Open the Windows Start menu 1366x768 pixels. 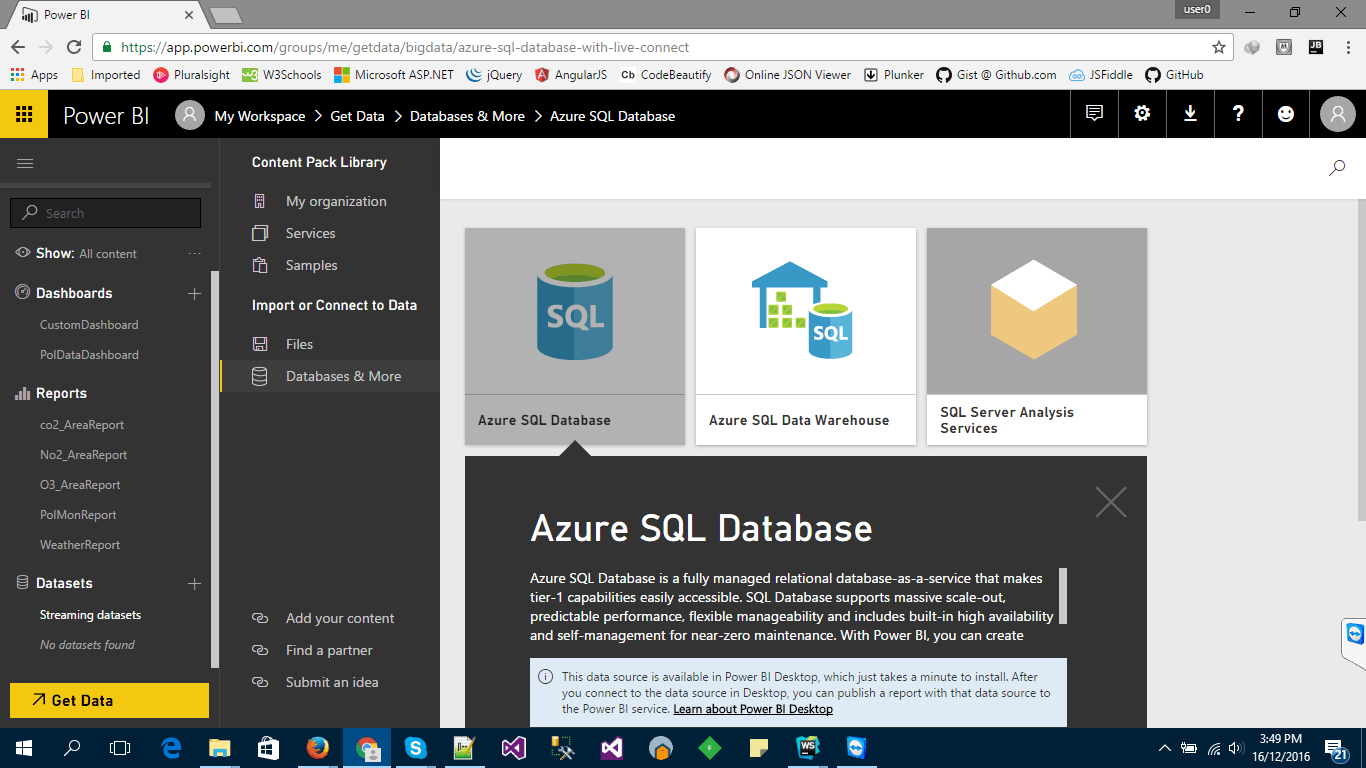pyautogui.click(x=24, y=747)
